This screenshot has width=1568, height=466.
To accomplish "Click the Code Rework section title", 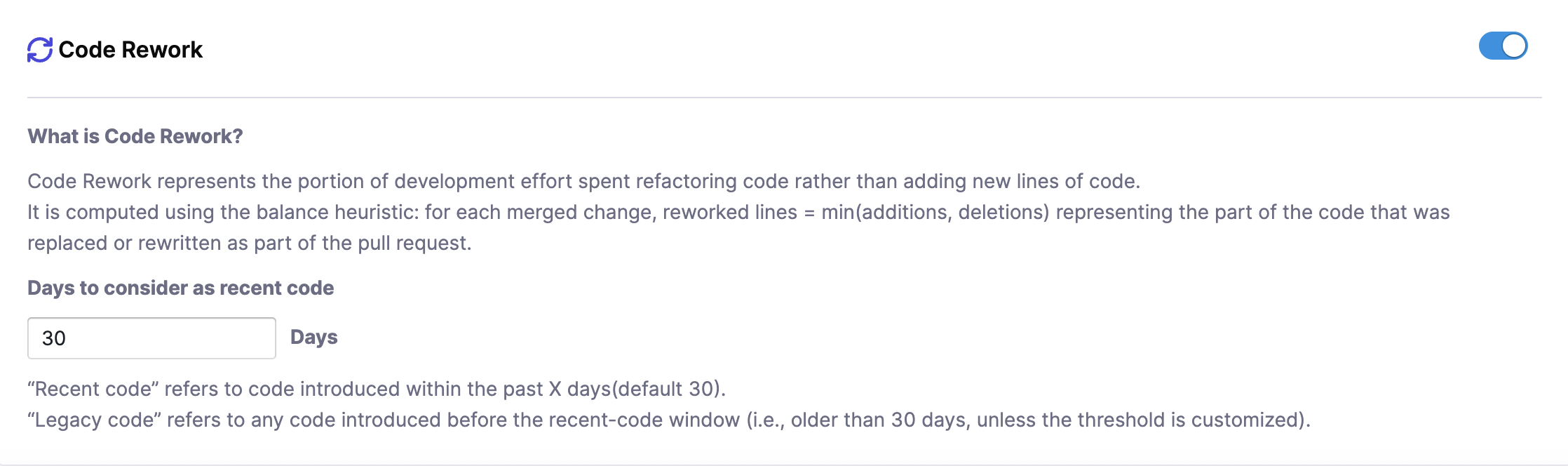I will [x=130, y=50].
